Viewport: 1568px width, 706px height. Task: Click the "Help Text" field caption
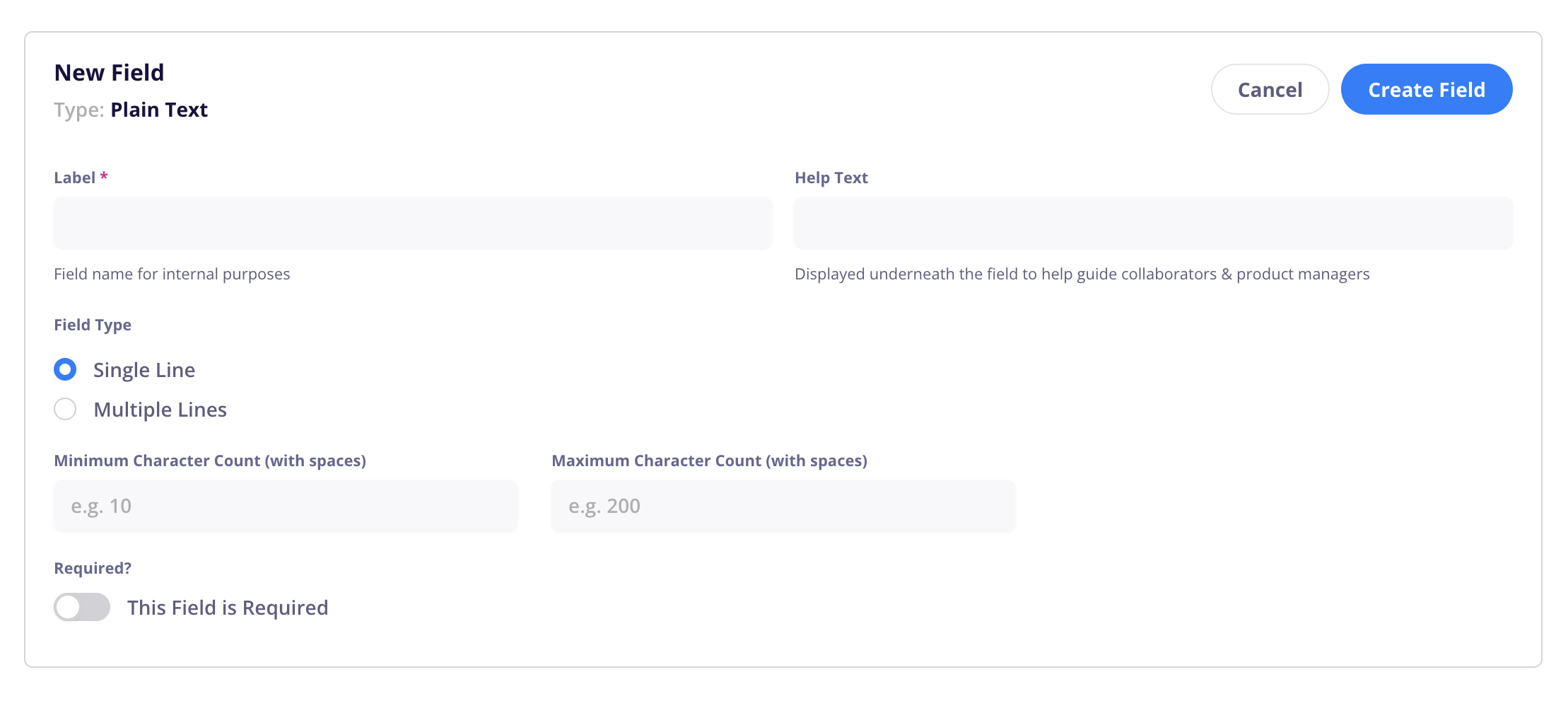[831, 178]
